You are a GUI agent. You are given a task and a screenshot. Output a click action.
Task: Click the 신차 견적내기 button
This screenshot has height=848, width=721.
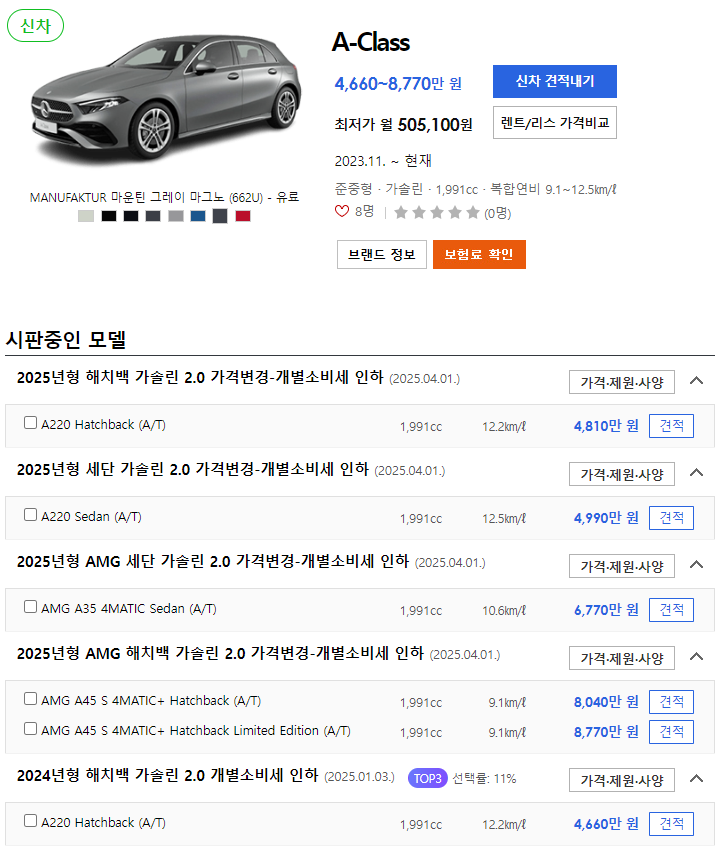pyautogui.click(x=555, y=82)
